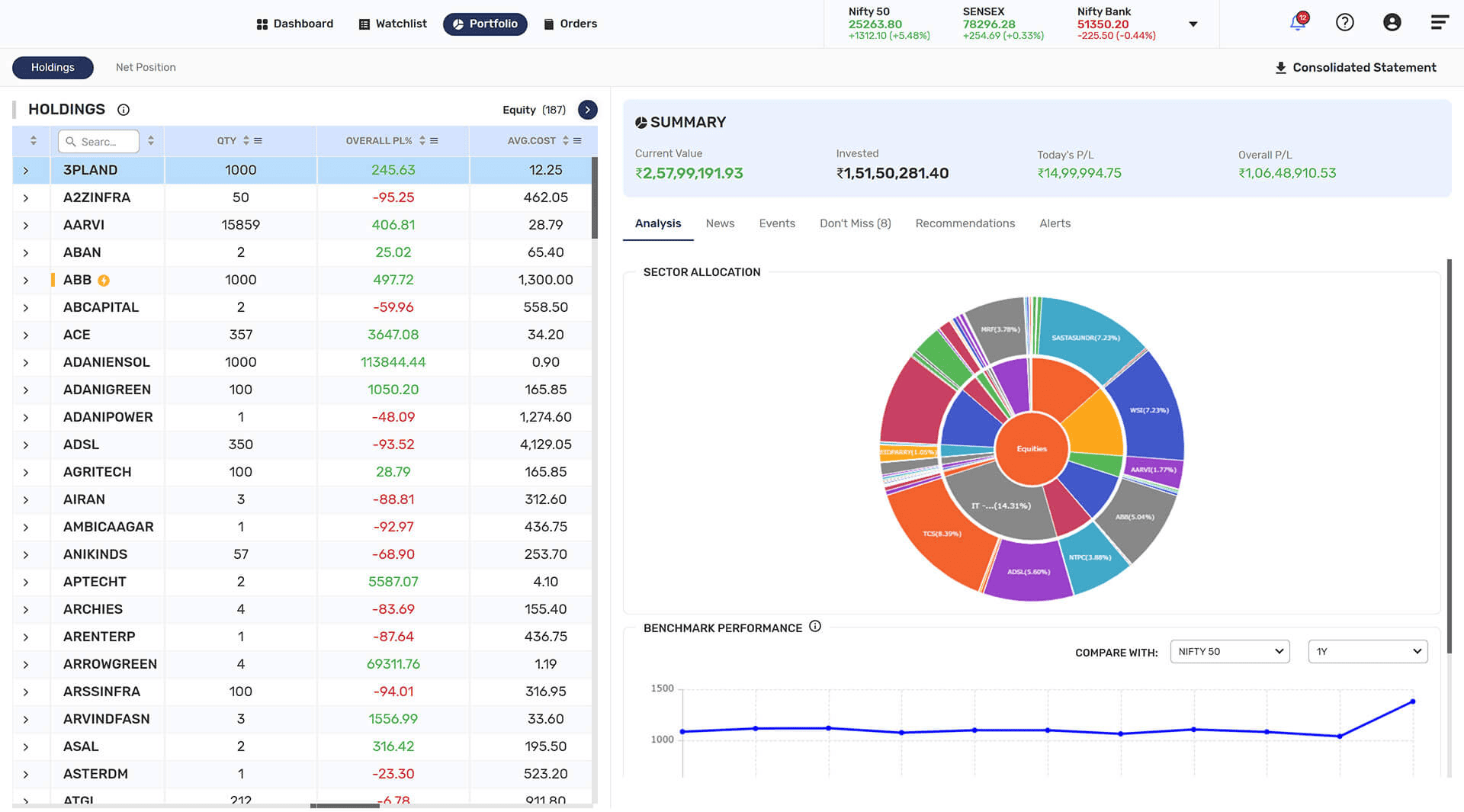Open the 1Y period dropdown

click(1368, 652)
